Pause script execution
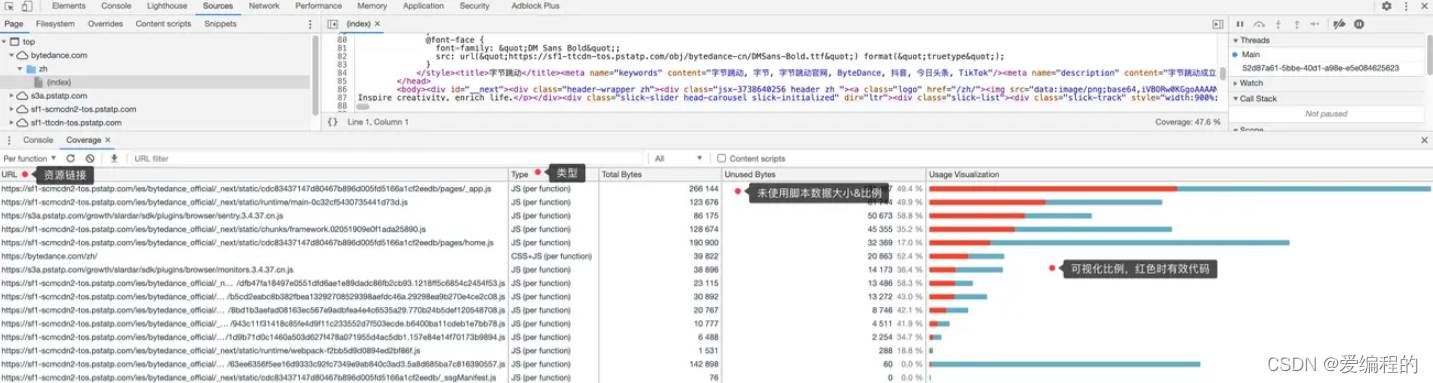 click(x=1240, y=23)
